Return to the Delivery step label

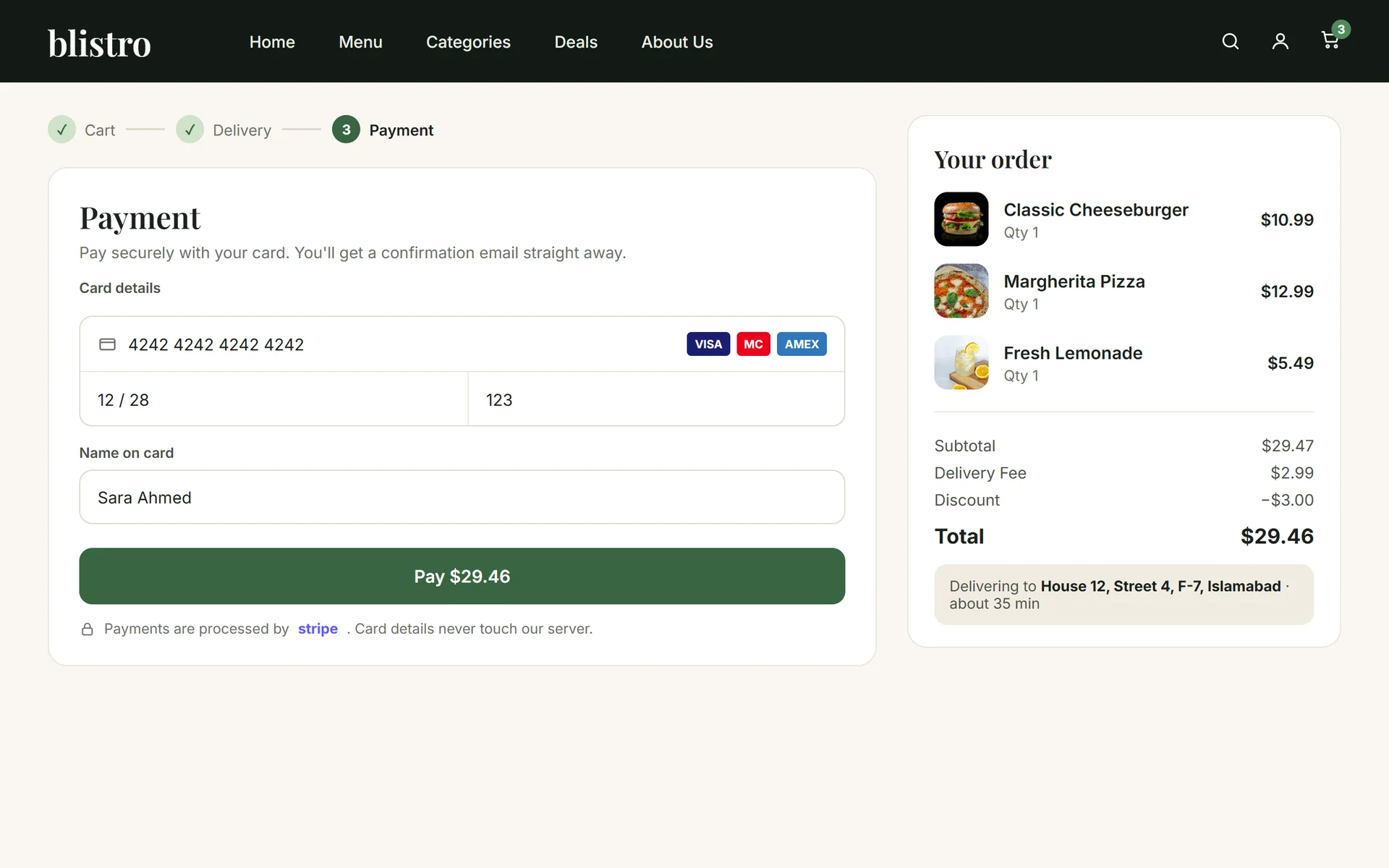(242, 130)
